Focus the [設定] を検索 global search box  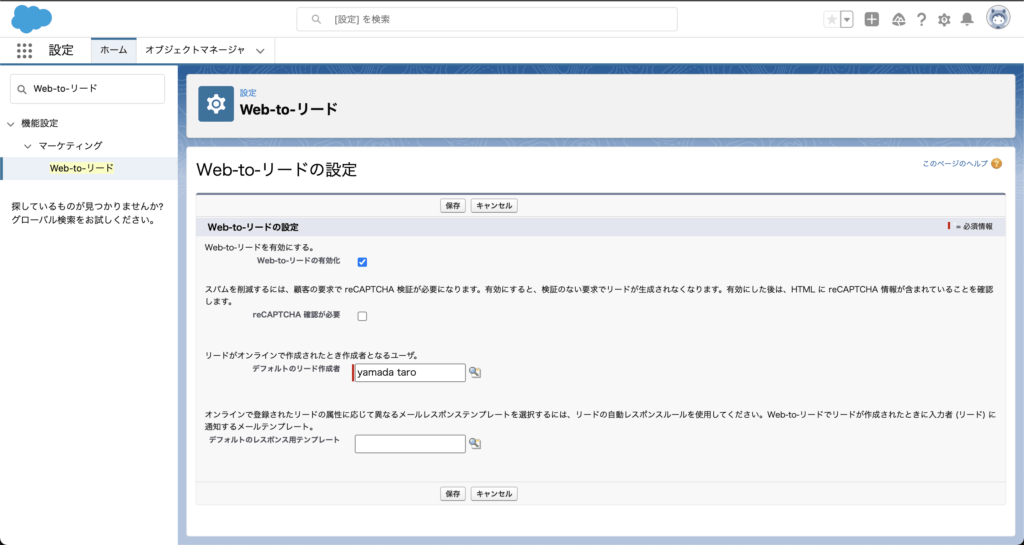(x=487, y=20)
